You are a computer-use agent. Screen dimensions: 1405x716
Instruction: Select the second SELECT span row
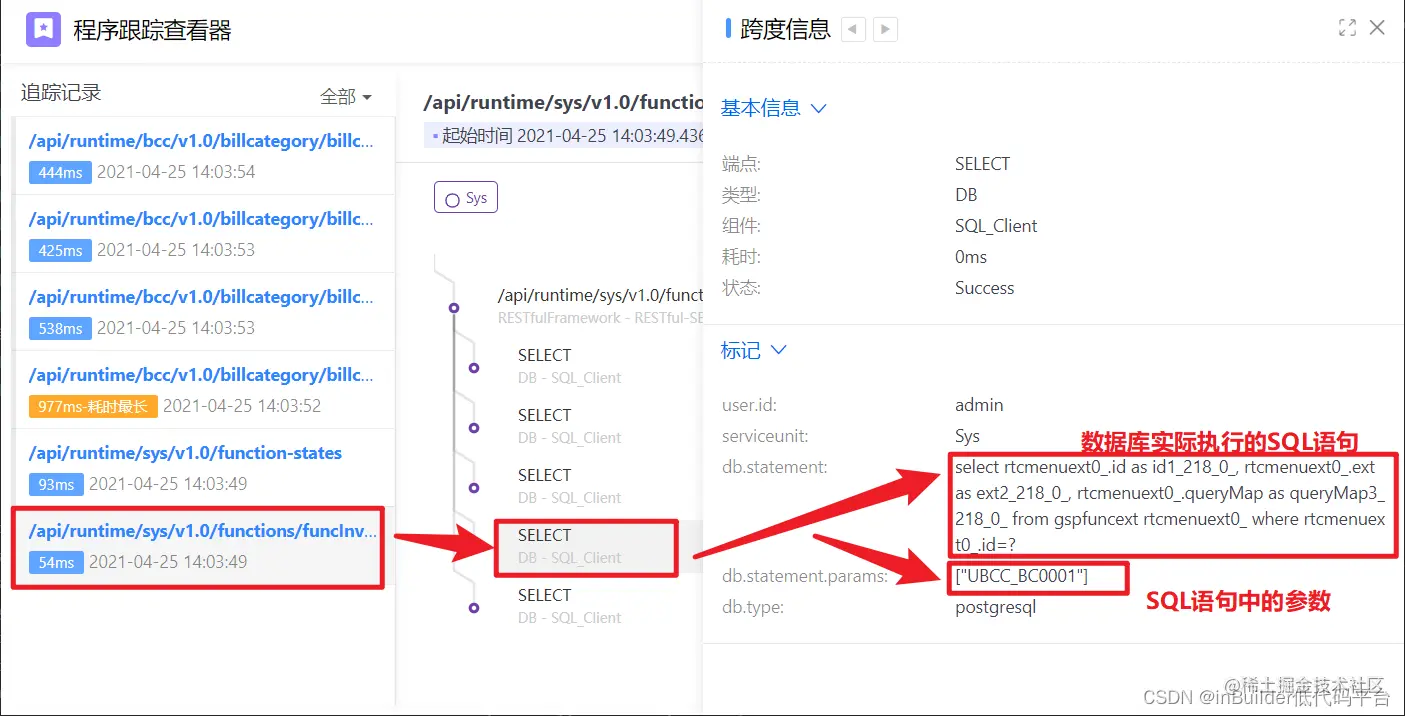coord(570,426)
